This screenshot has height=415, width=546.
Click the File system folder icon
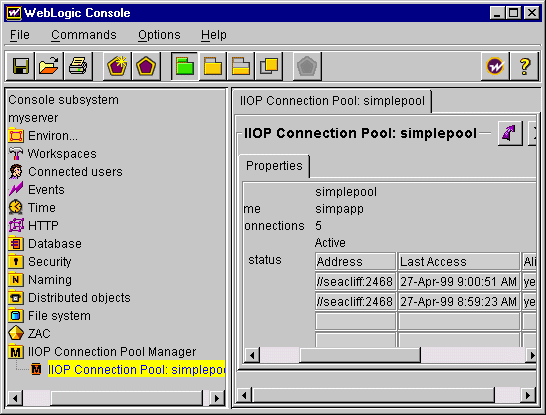click(16, 316)
